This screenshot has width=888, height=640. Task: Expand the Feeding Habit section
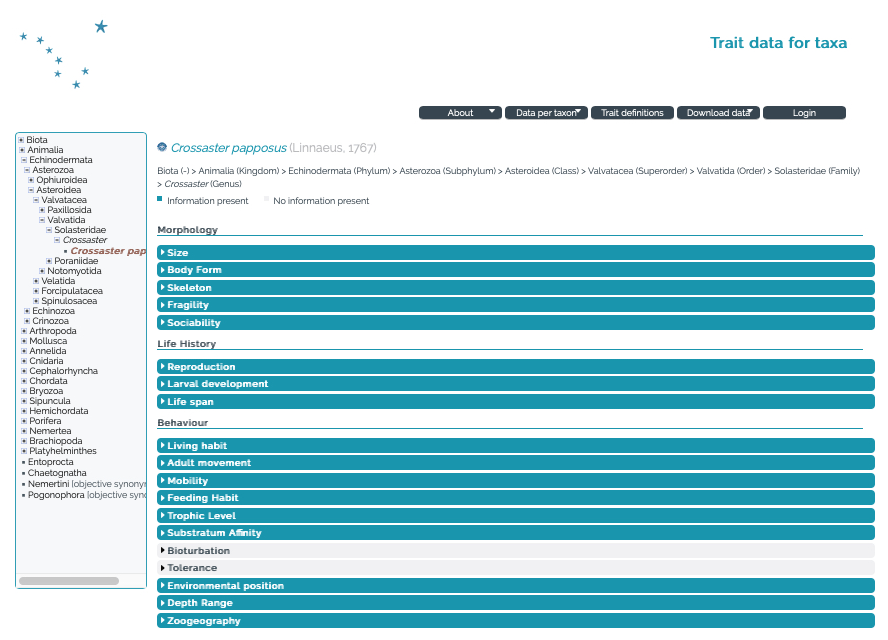click(515, 498)
